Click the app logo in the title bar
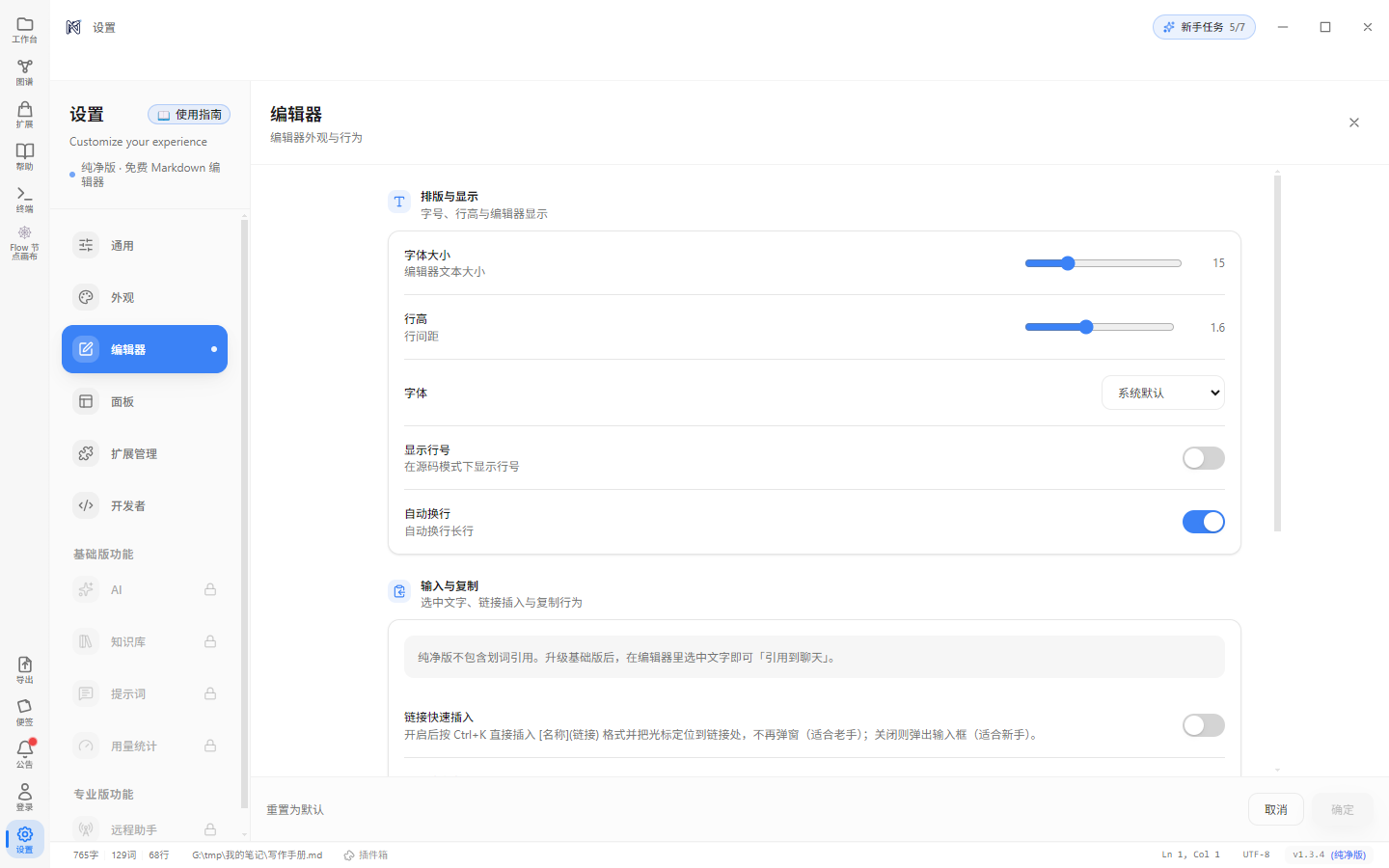This screenshot has width=1389, height=868. click(73, 27)
